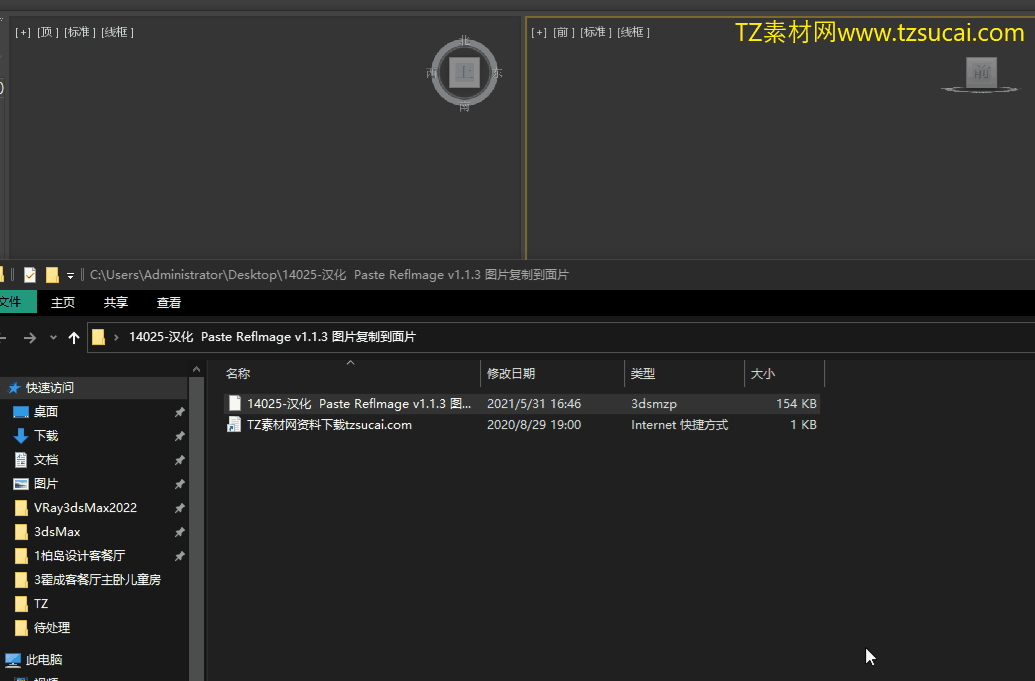
Task: Open the [线框] menu in top viewport
Action: (x=117, y=32)
